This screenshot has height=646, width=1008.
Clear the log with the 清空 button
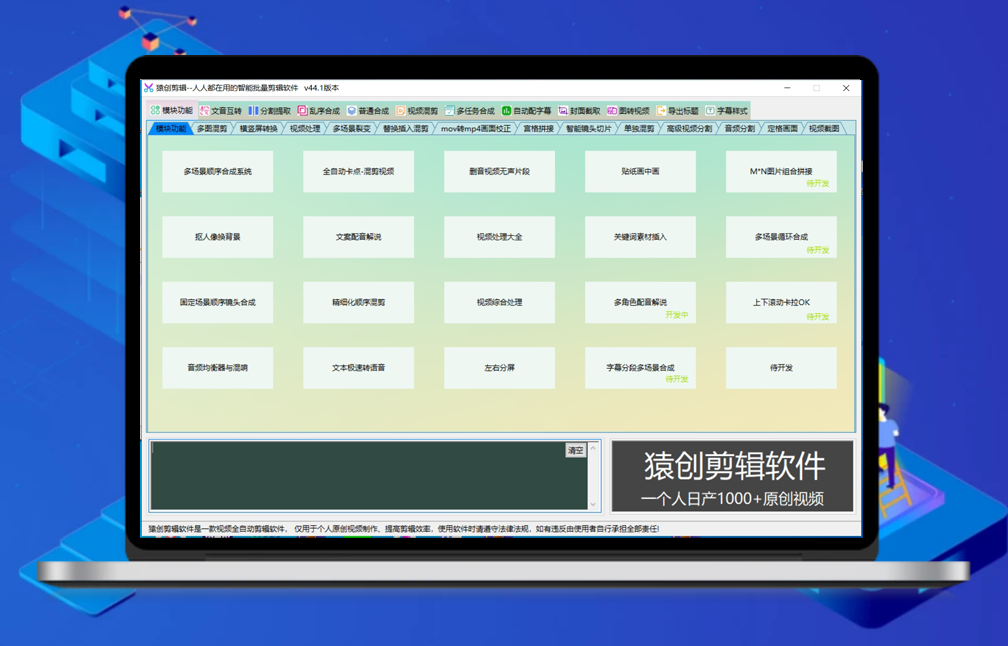click(575, 451)
